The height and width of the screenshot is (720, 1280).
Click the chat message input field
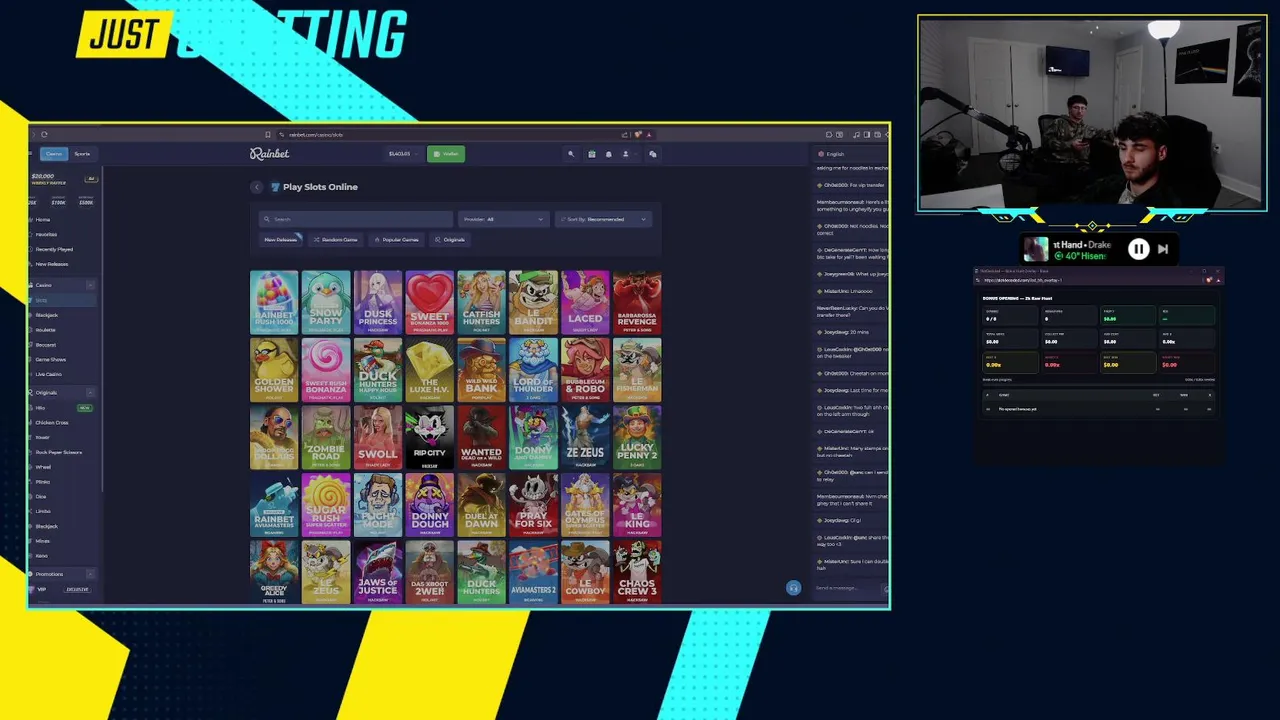[846, 588]
